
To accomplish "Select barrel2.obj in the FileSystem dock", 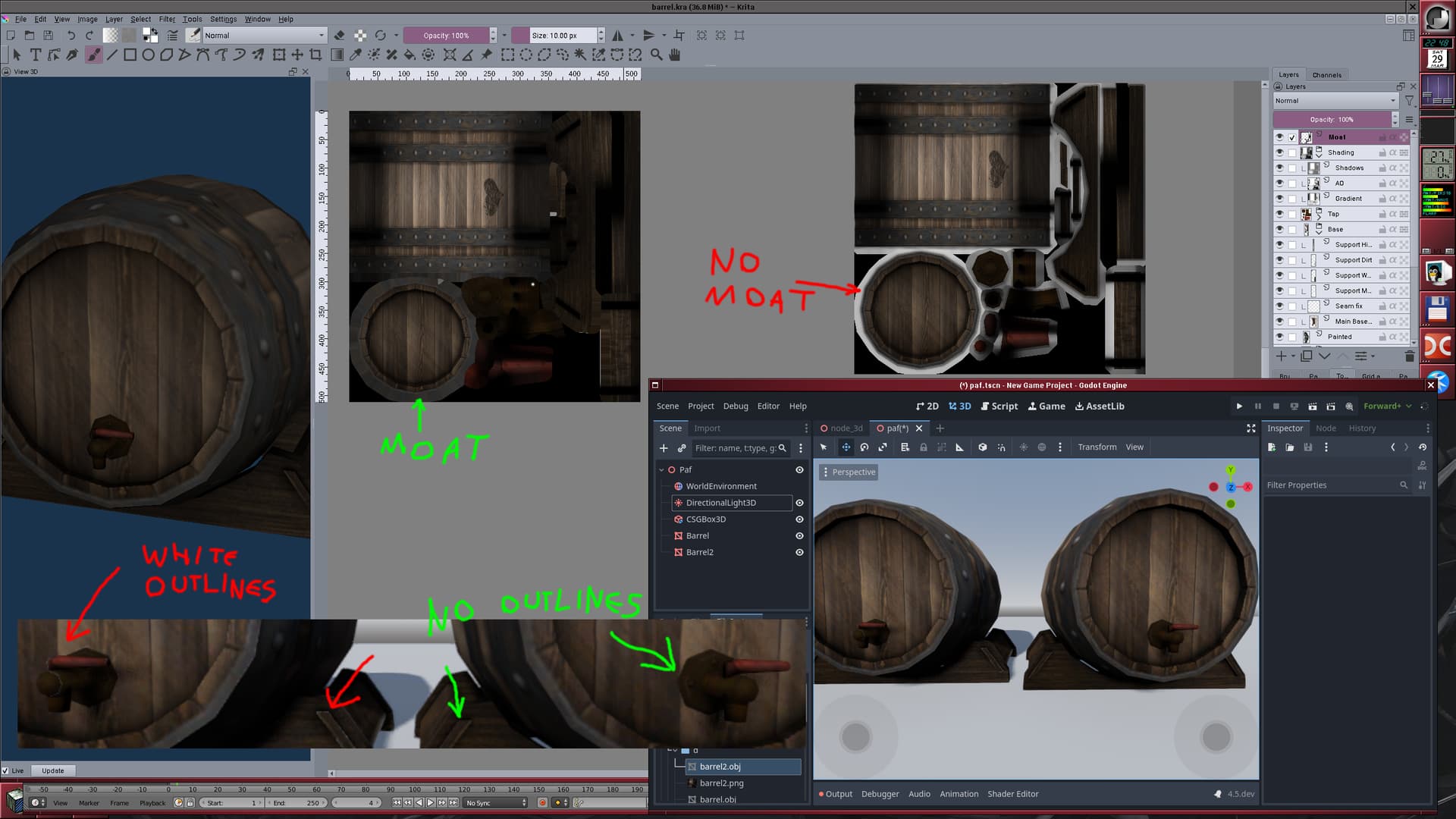I will click(x=719, y=767).
